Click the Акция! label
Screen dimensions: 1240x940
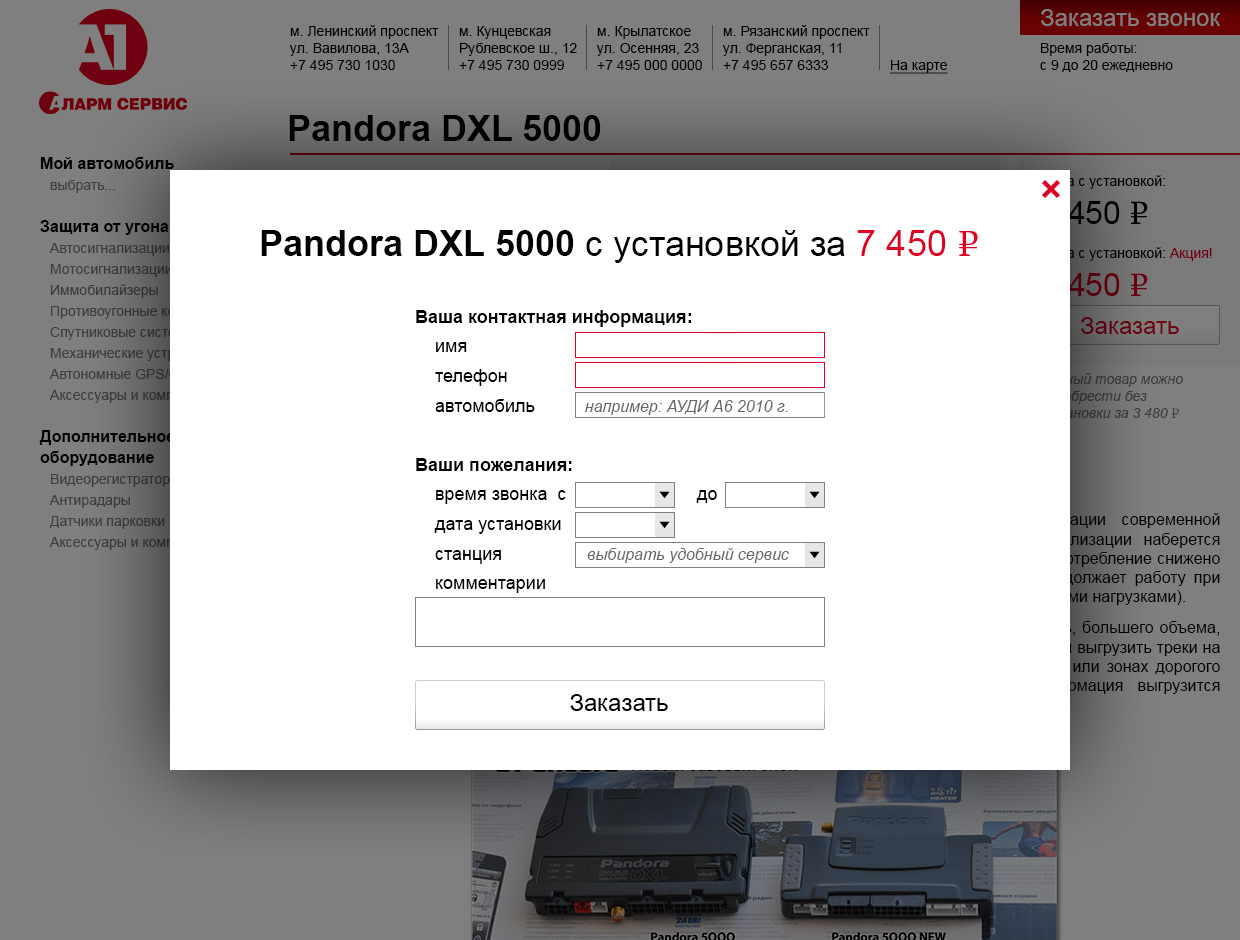[1191, 253]
